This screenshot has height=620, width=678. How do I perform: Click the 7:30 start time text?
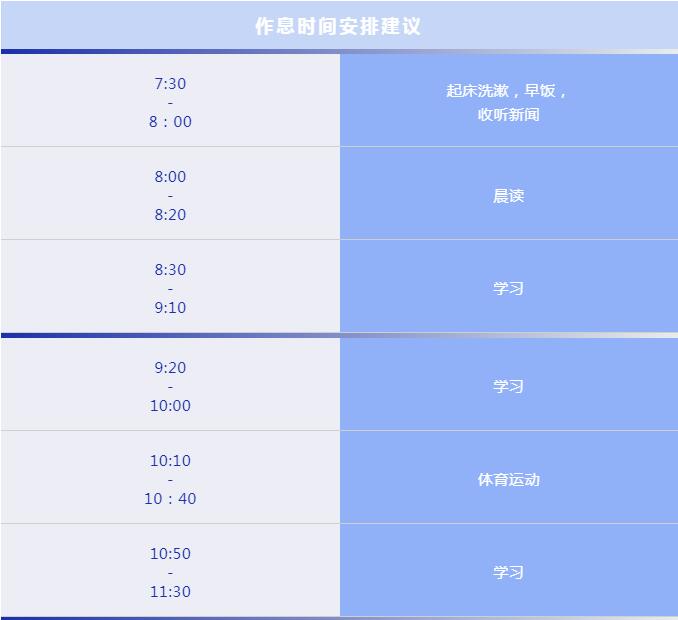(170, 83)
